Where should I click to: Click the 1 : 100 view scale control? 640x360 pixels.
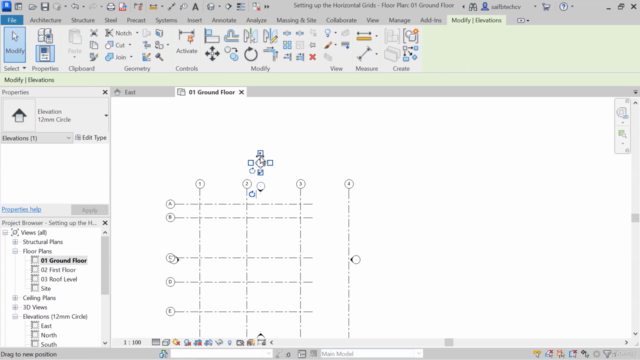tap(132, 342)
